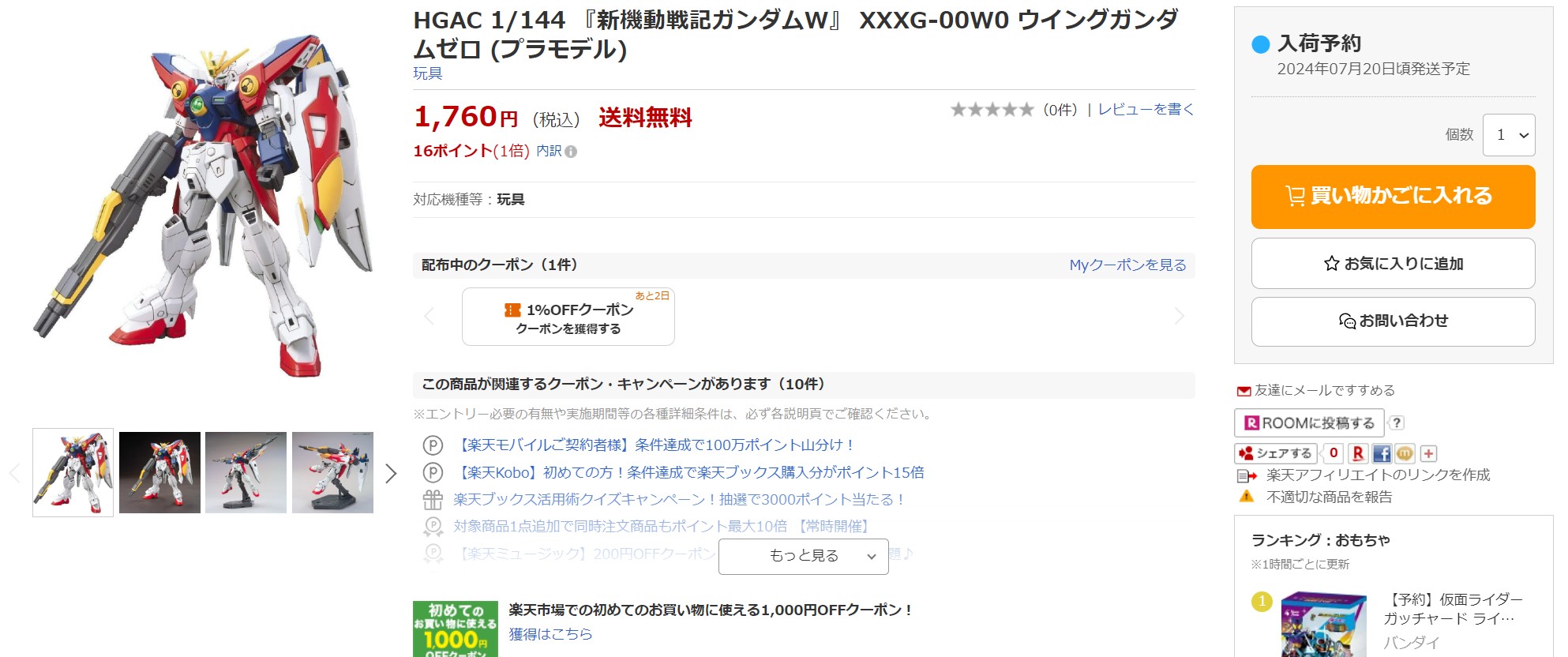Open more sharing options plus icon

[x=1428, y=453]
